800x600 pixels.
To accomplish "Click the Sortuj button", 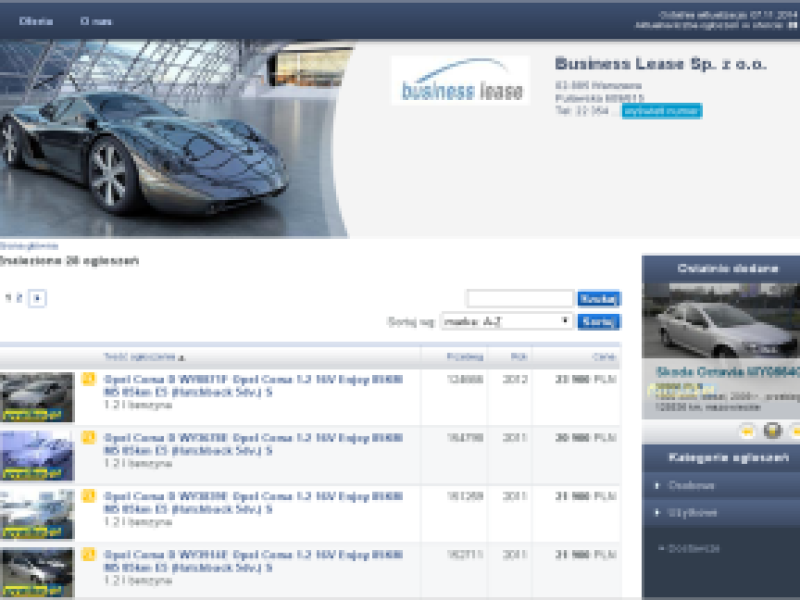I will pos(598,322).
